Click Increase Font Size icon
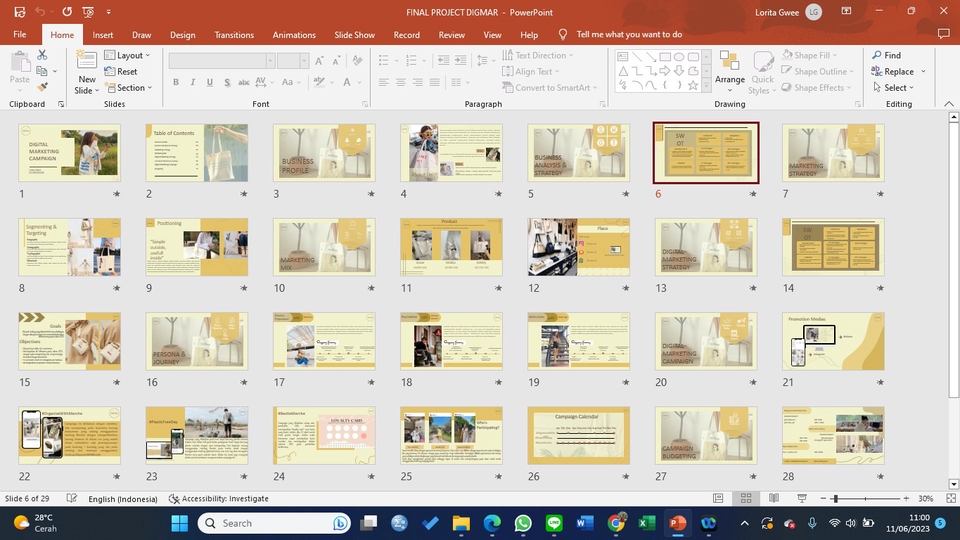This screenshot has height=540, width=960. pyautogui.click(x=319, y=60)
